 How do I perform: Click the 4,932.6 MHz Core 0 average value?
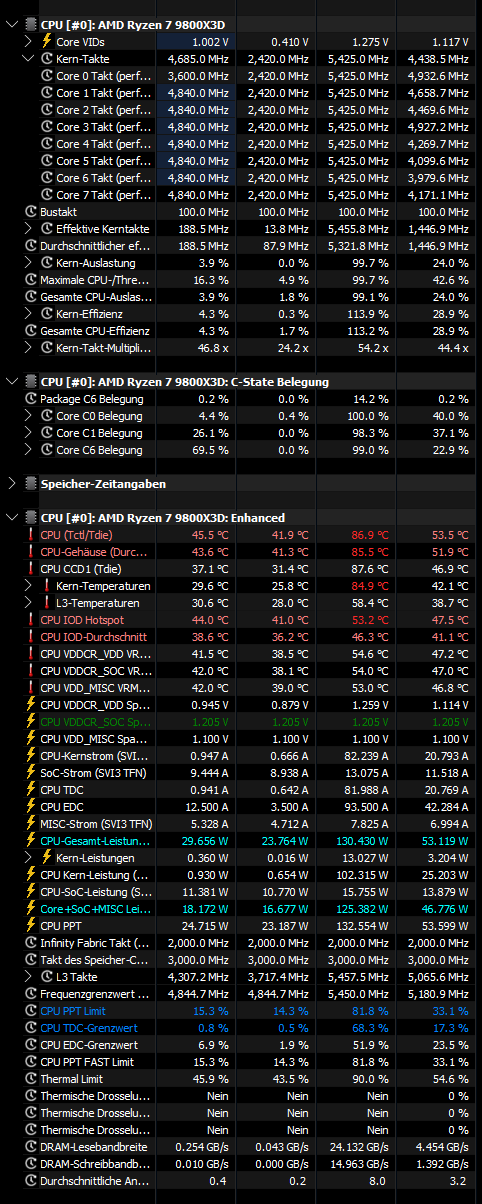(438, 76)
